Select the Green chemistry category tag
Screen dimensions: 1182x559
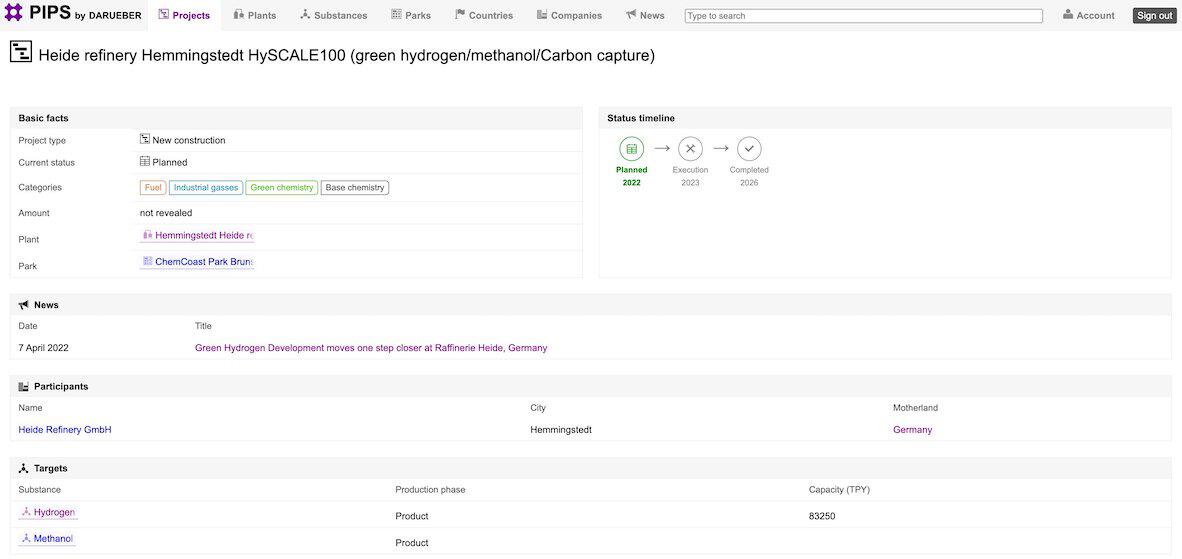pyautogui.click(x=282, y=188)
